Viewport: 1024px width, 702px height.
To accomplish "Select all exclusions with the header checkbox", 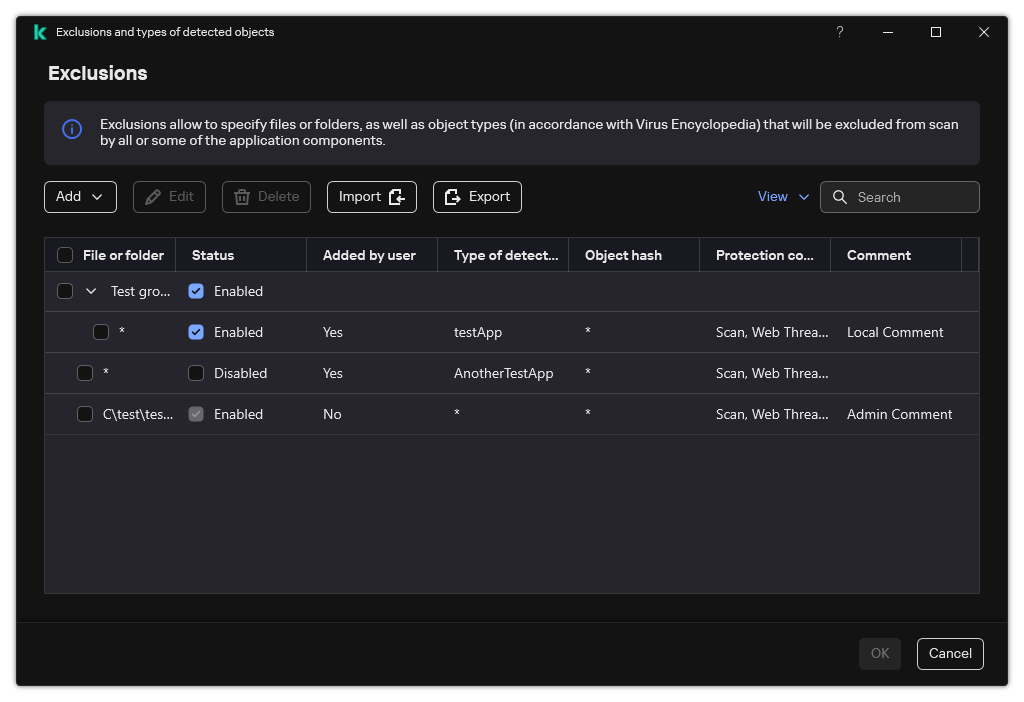I will [x=65, y=254].
